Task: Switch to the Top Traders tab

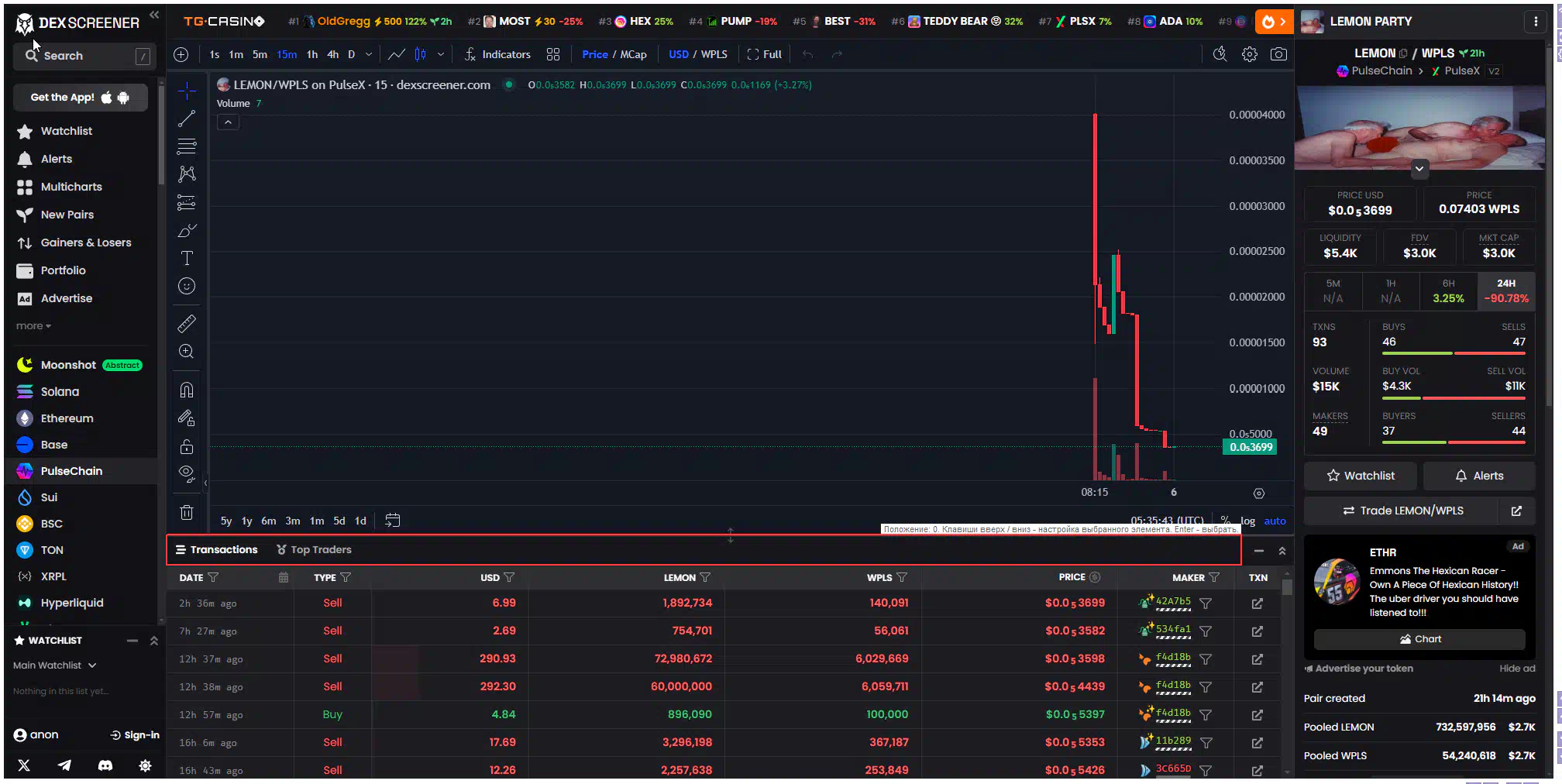Action: [x=314, y=549]
